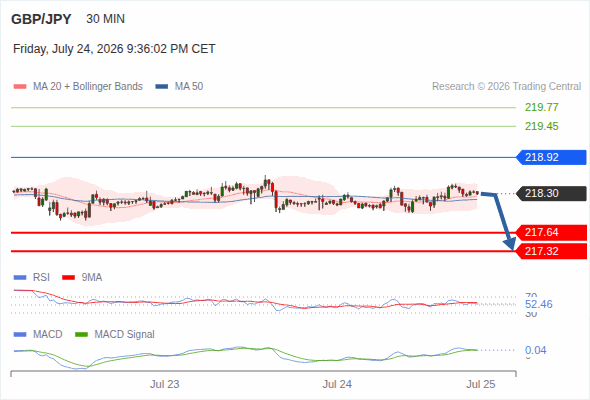Click the MACD value 0.04
This screenshot has width=590, height=400.
coord(535,350)
